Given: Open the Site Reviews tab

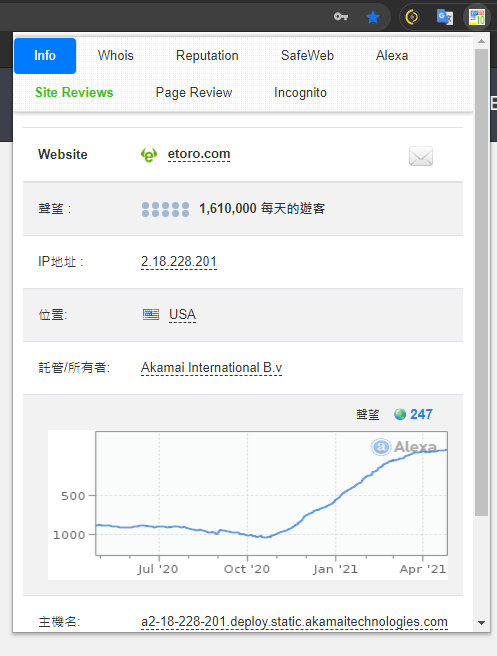Looking at the screenshot, I should (74, 92).
